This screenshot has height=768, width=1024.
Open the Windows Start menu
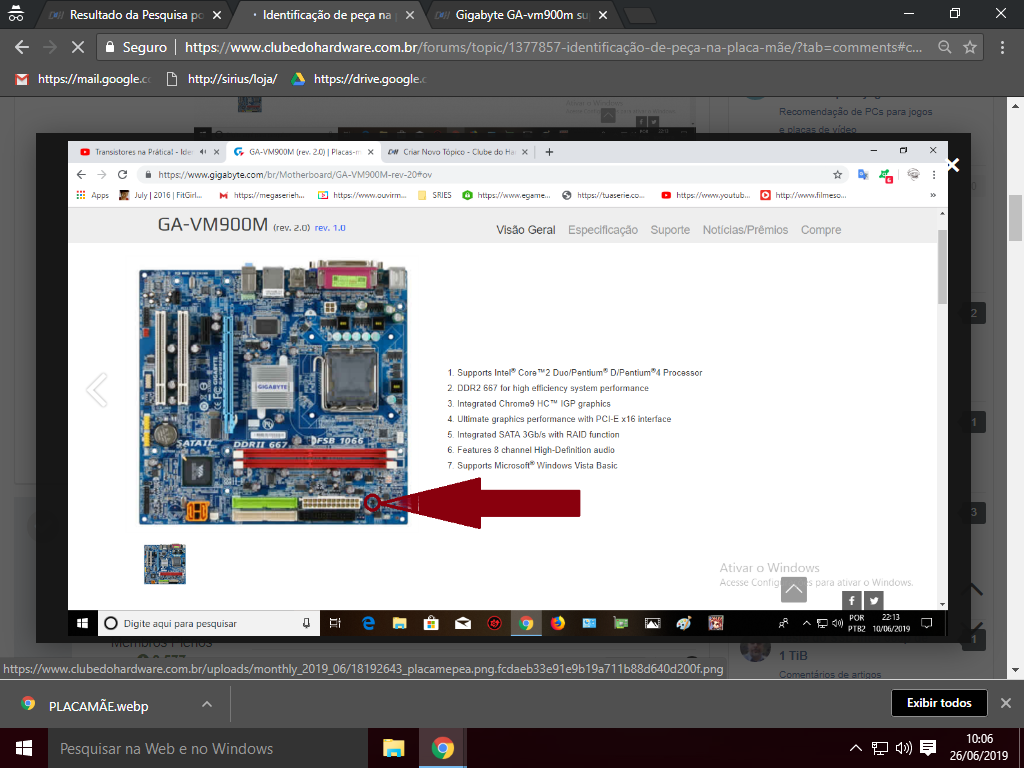click(x=24, y=748)
